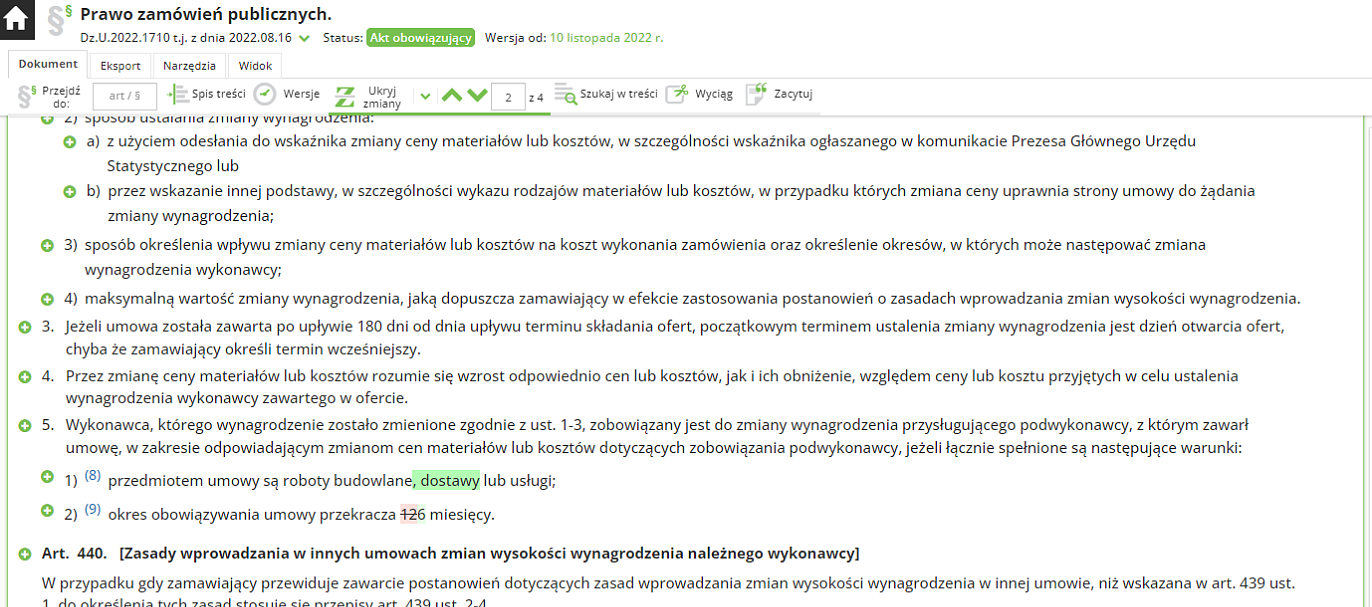Image resolution: width=1372 pixels, height=607 pixels.
Task: Open dropdown next to Ukryj zmiany
Action: [425, 96]
